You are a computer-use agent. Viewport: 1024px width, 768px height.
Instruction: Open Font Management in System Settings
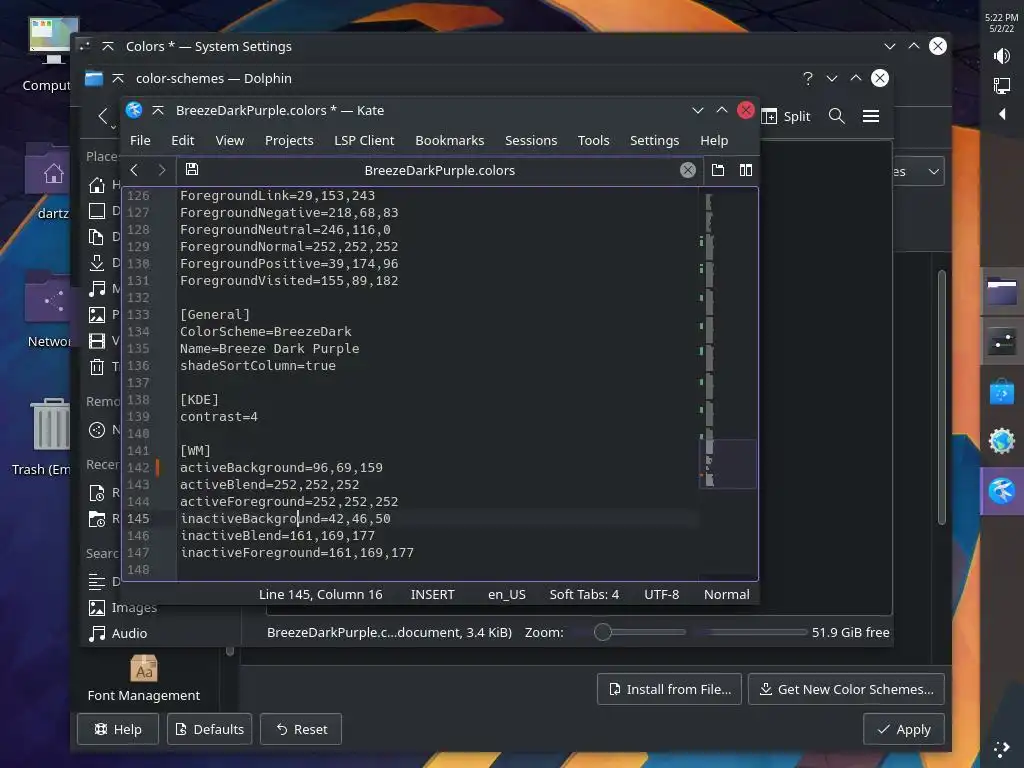click(x=144, y=679)
